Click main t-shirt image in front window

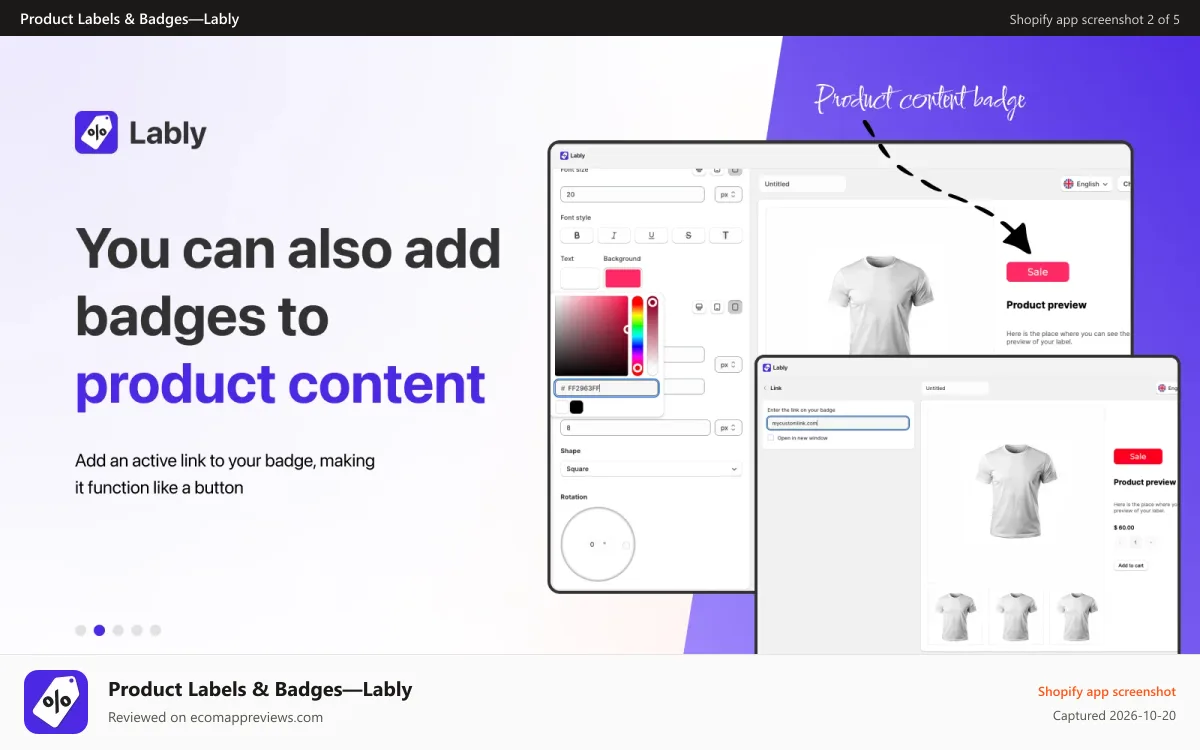[1017, 490]
